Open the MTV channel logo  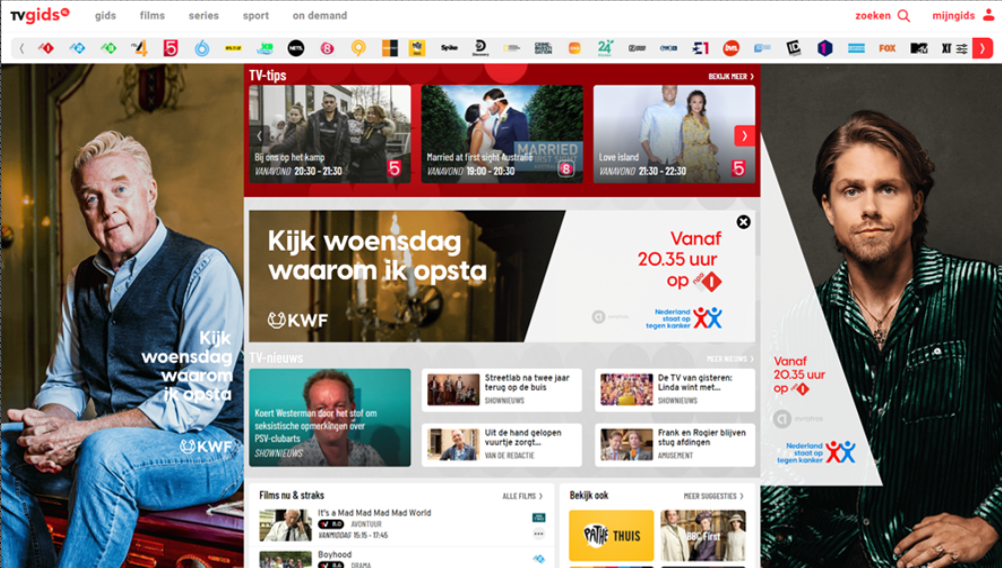[x=919, y=48]
